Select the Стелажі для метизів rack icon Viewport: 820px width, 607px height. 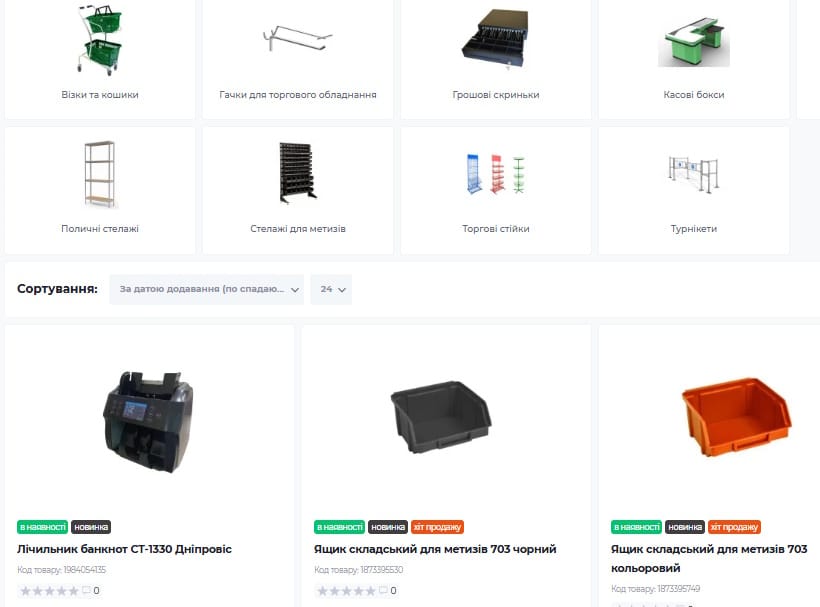[298, 173]
